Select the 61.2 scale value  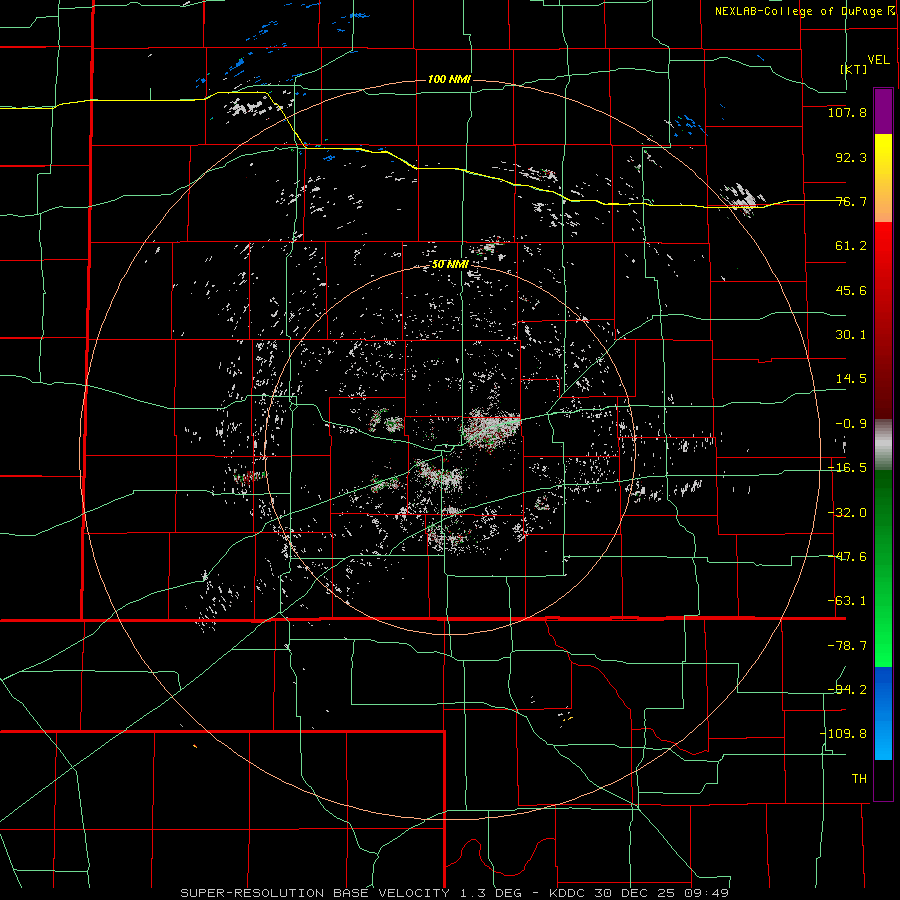click(x=851, y=246)
